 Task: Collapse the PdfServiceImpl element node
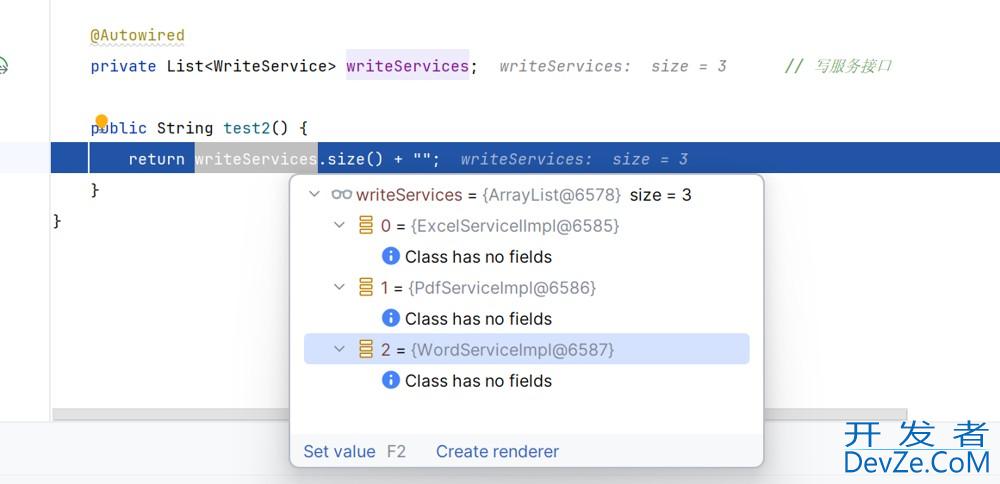[340, 288]
